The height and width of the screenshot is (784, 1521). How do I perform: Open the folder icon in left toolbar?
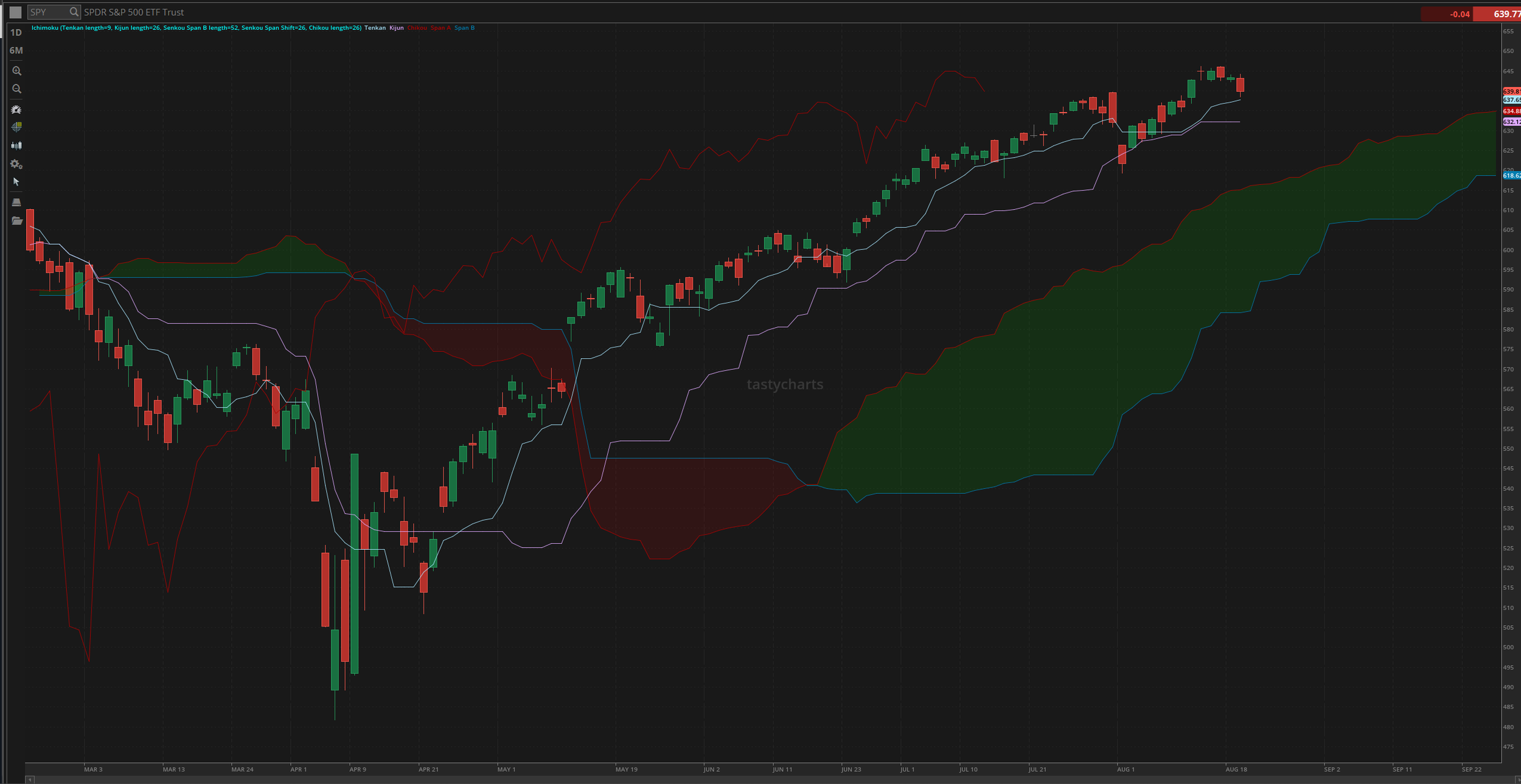[16, 221]
